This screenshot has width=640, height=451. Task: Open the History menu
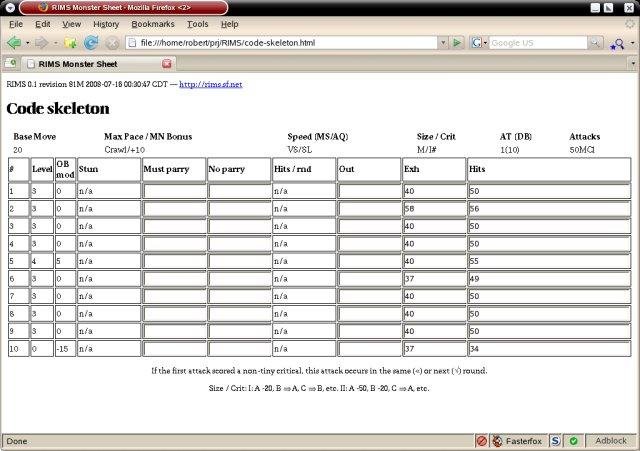click(x=106, y=24)
